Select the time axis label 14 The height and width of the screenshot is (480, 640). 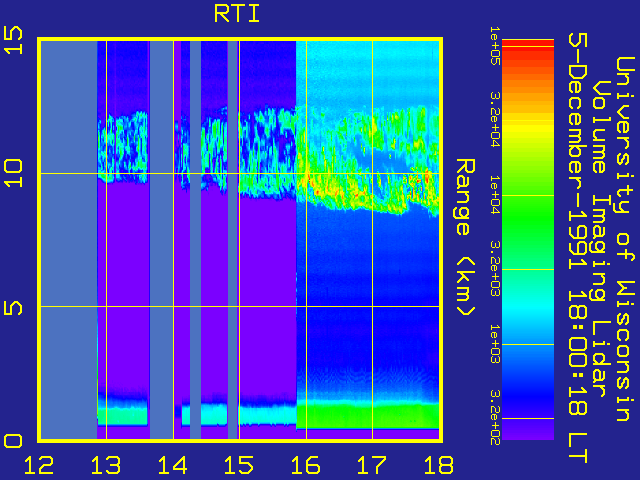[172, 465]
